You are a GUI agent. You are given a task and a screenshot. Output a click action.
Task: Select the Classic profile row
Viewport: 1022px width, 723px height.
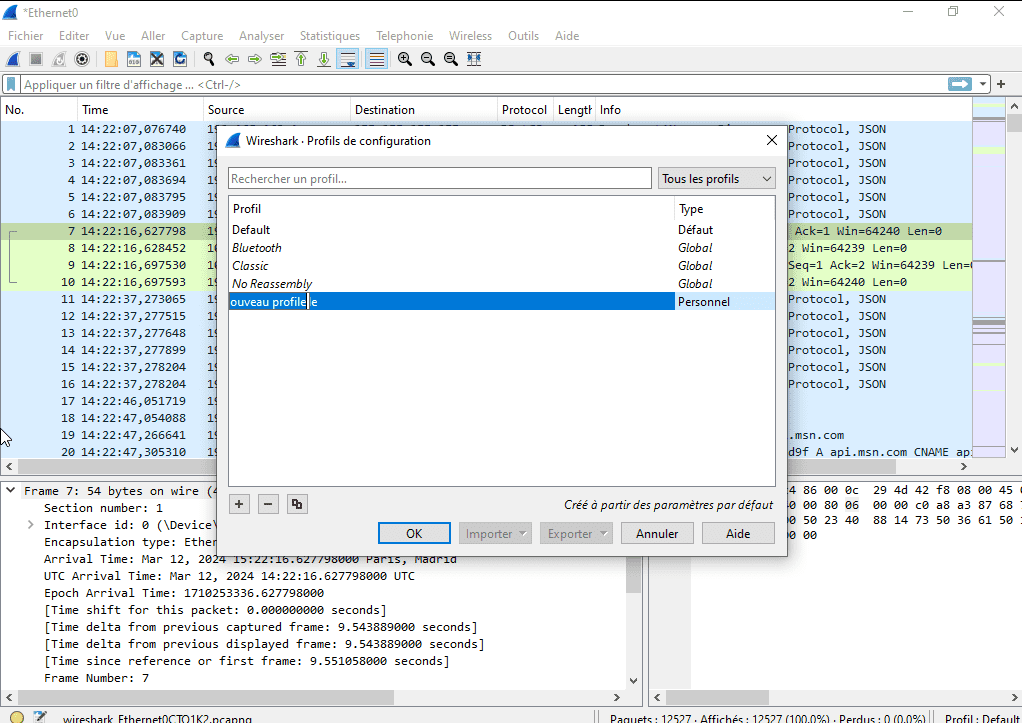(x=502, y=265)
